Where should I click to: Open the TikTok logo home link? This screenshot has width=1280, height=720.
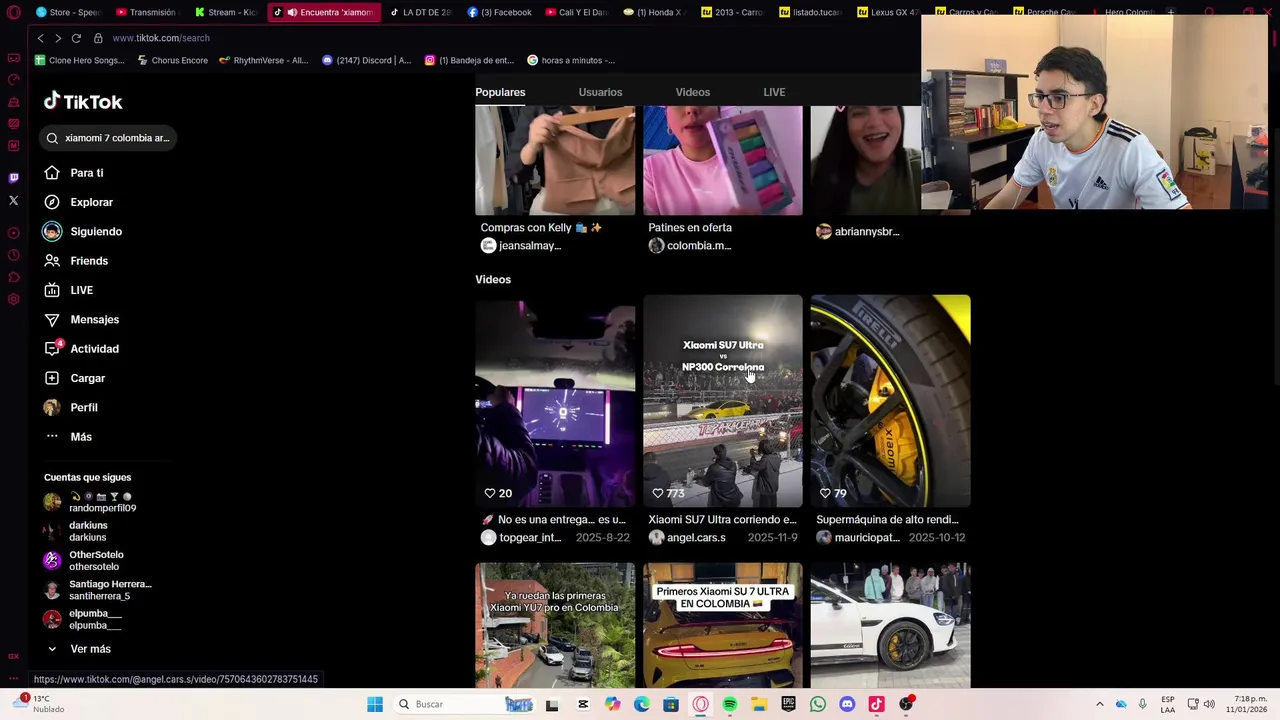pos(83,102)
